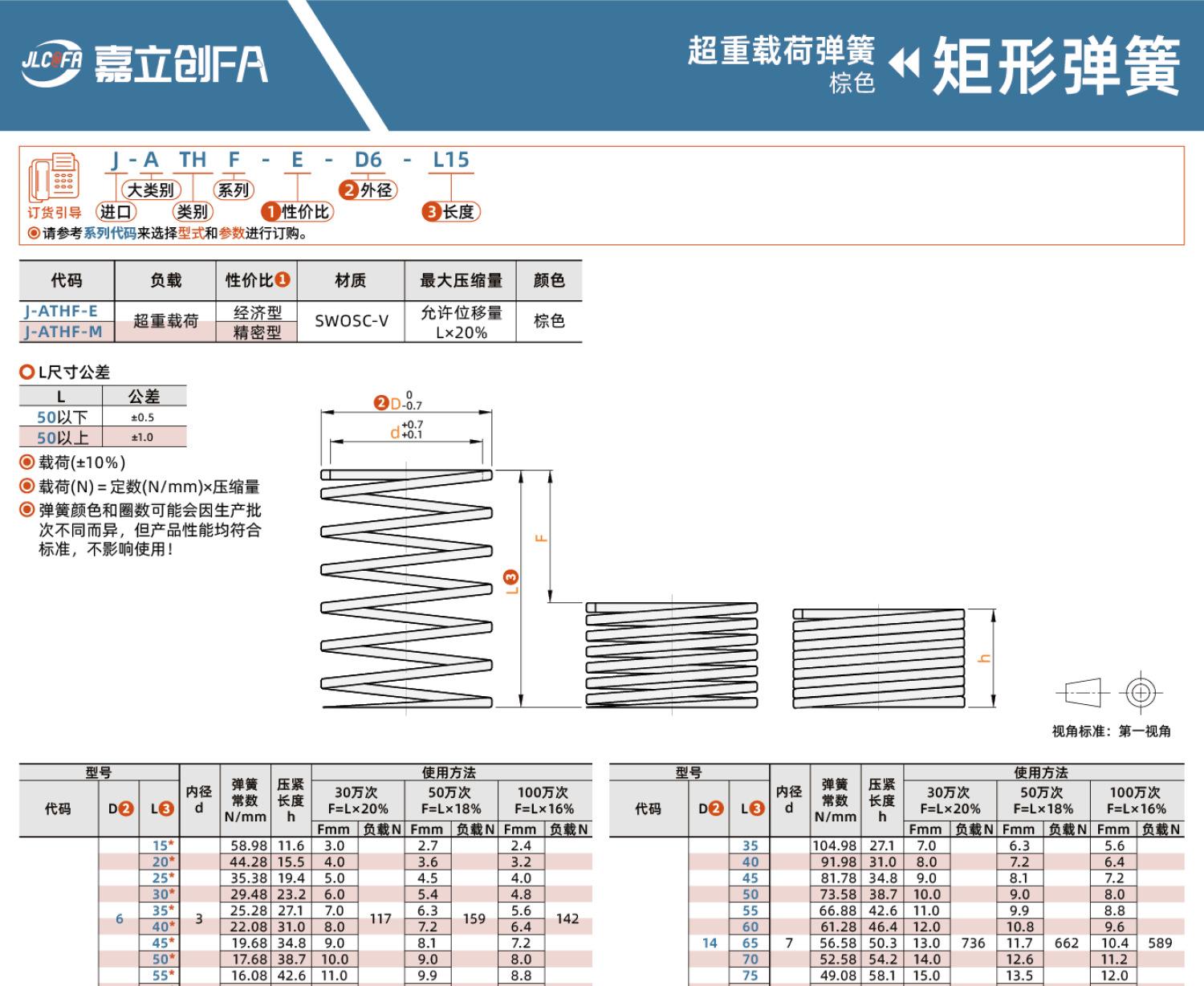
Task: Click the uncompressed spring drawing
Action: click(x=406, y=589)
